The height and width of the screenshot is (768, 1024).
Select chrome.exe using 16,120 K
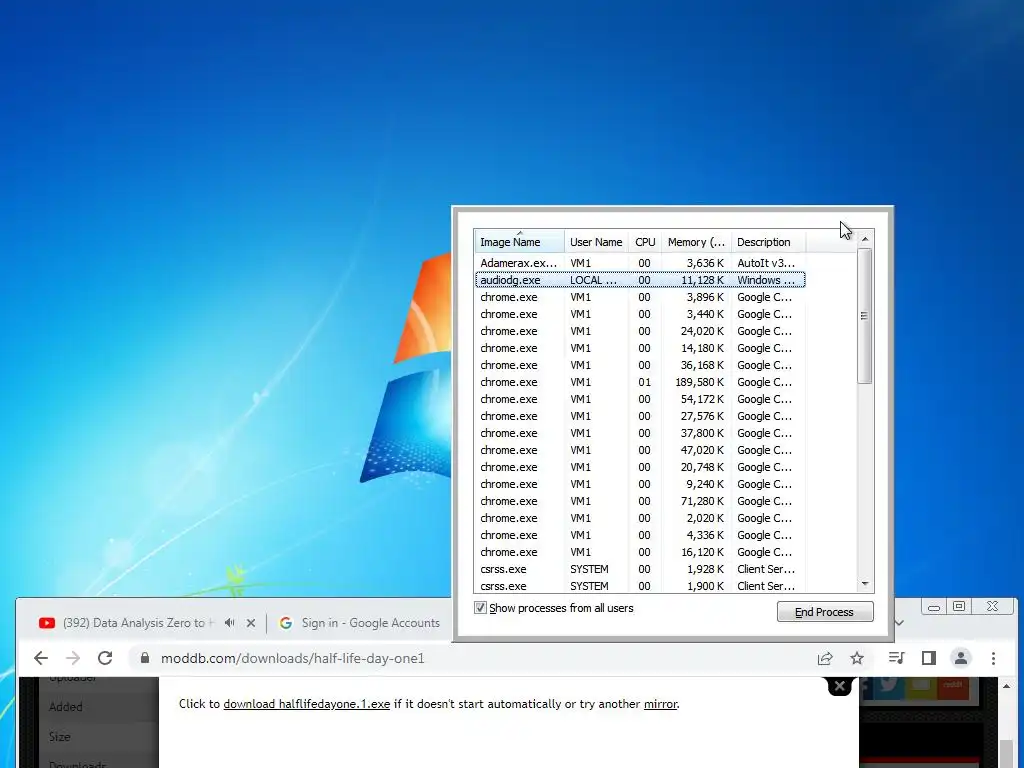(x=640, y=552)
